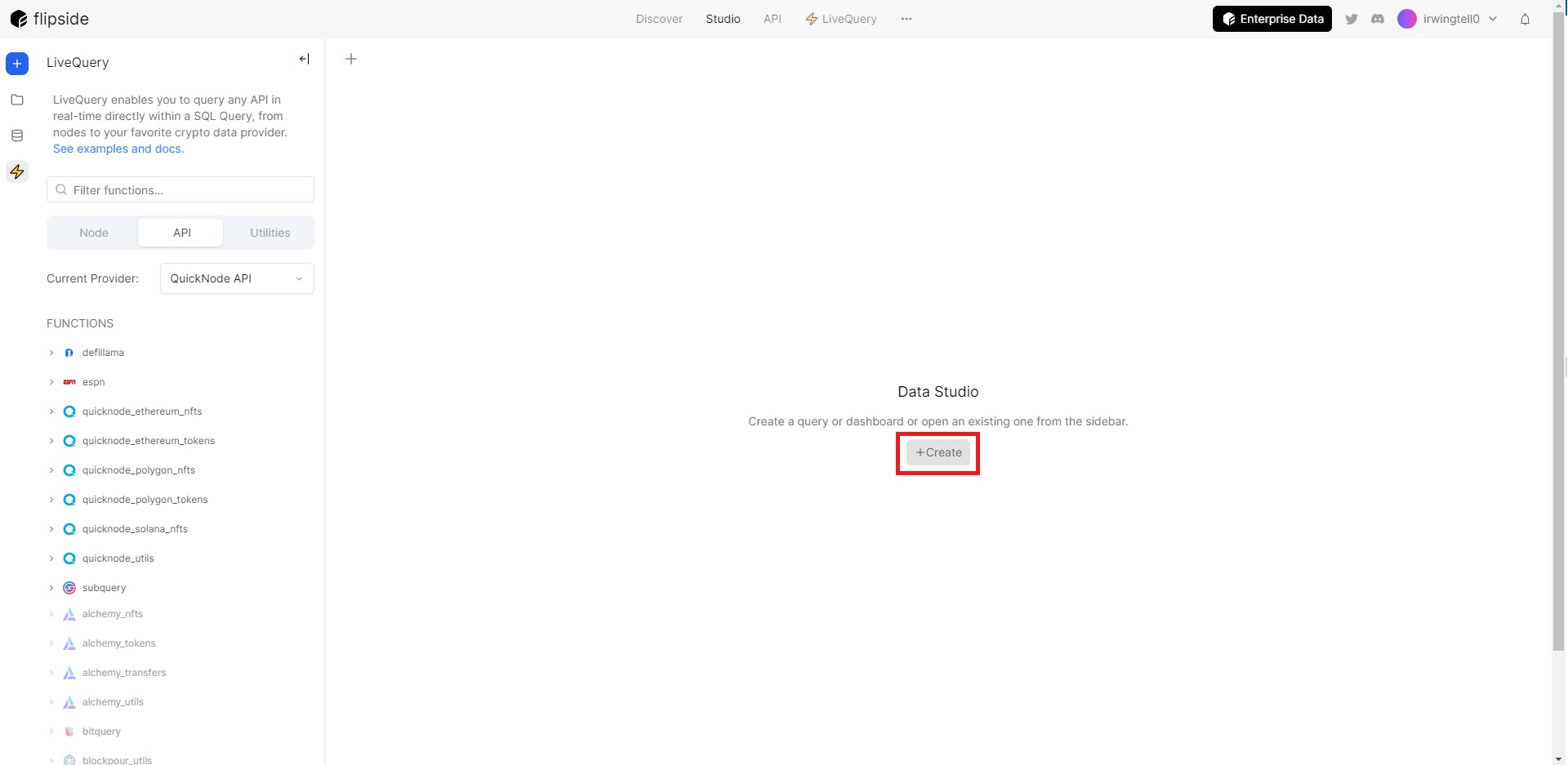Click the user avatar circle
The image size is (1568, 765).
[x=1406, y=19]
